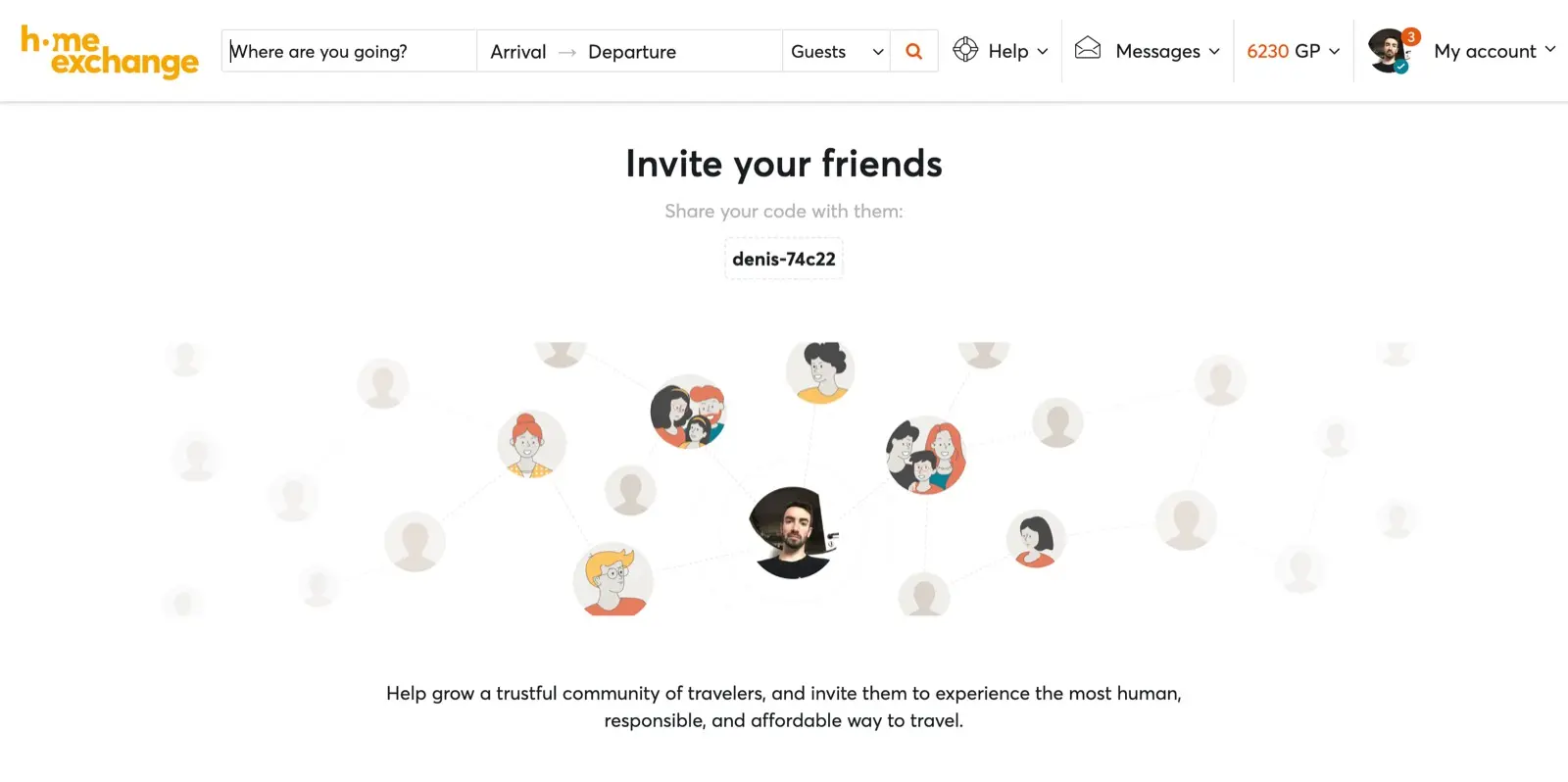Image resolution: width=1568 pixels, height=782 pixels.
Task: Click the central user photo in network
Action: tap(794, 532)
